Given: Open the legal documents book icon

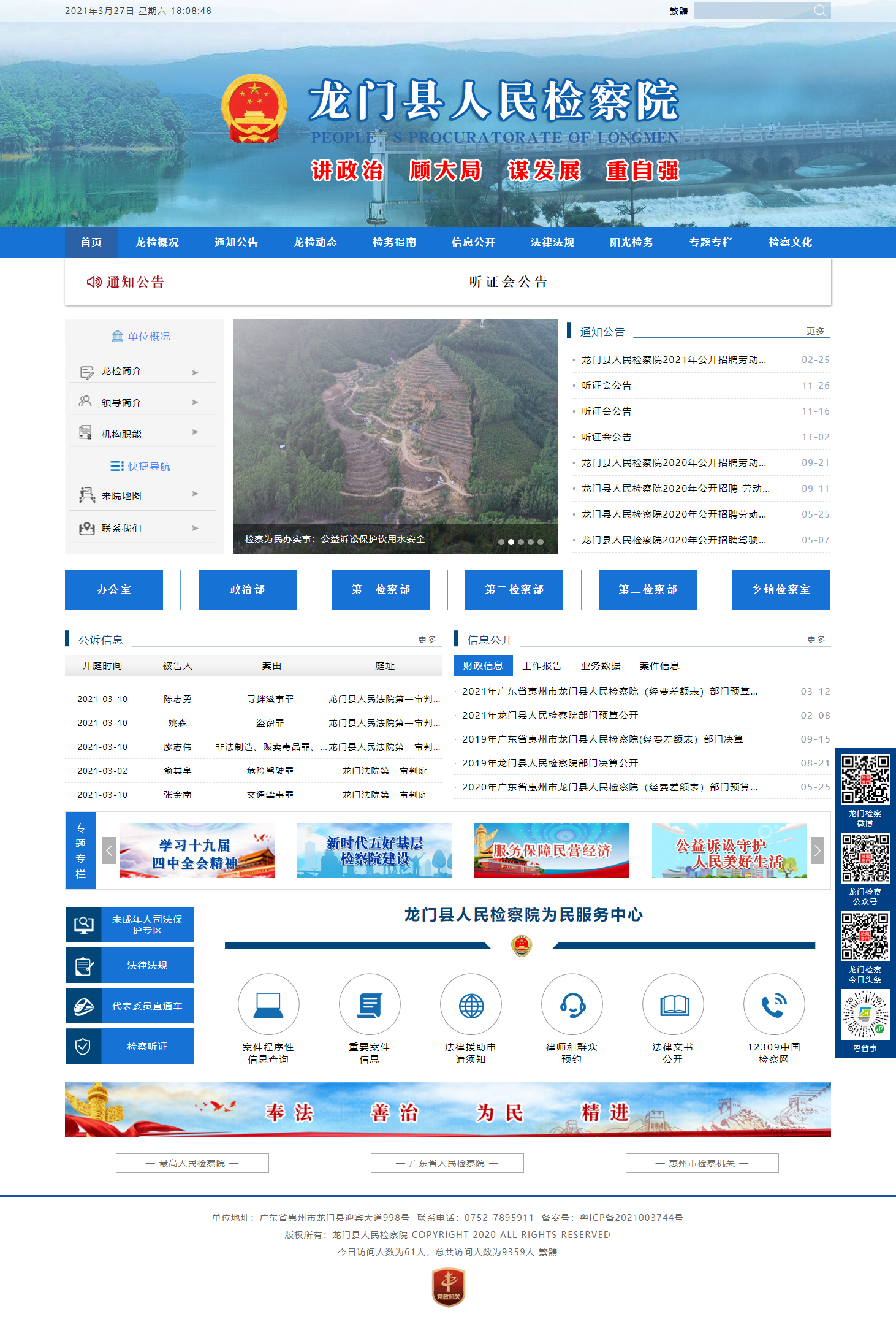Looking at the screenshot, I should (673, 1004).
